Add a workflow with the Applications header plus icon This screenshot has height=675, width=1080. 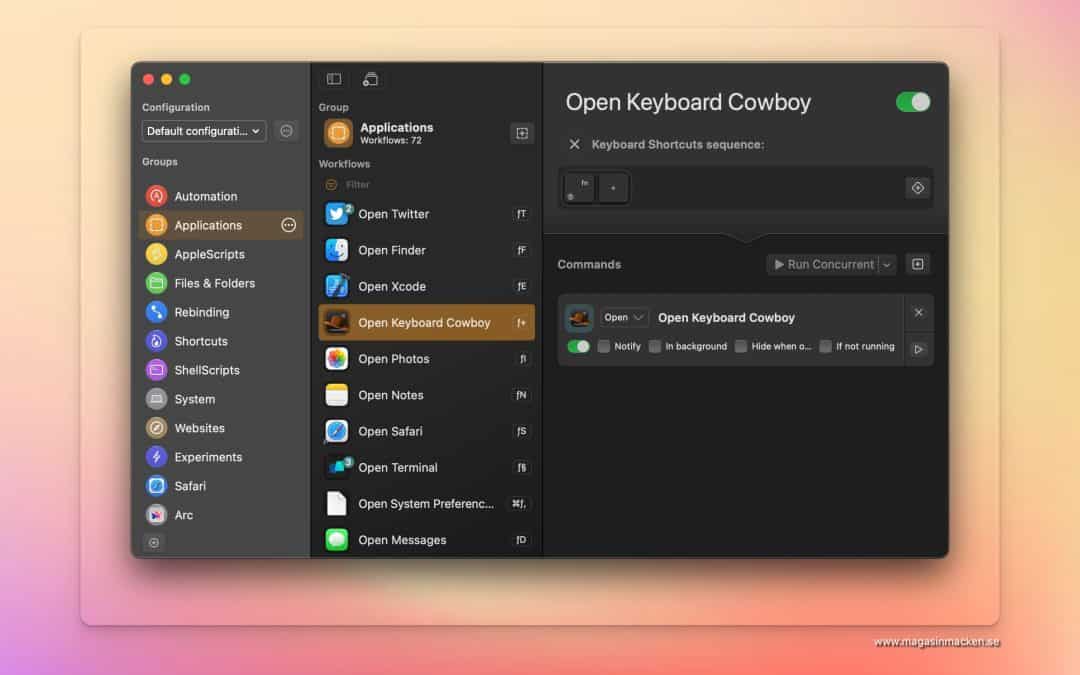pos(522,133)
